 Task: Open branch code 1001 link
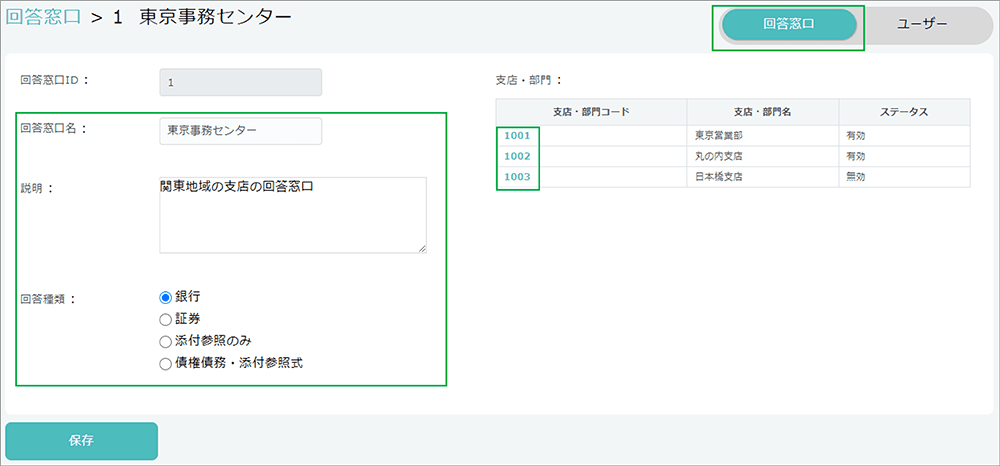click(517, 135)
